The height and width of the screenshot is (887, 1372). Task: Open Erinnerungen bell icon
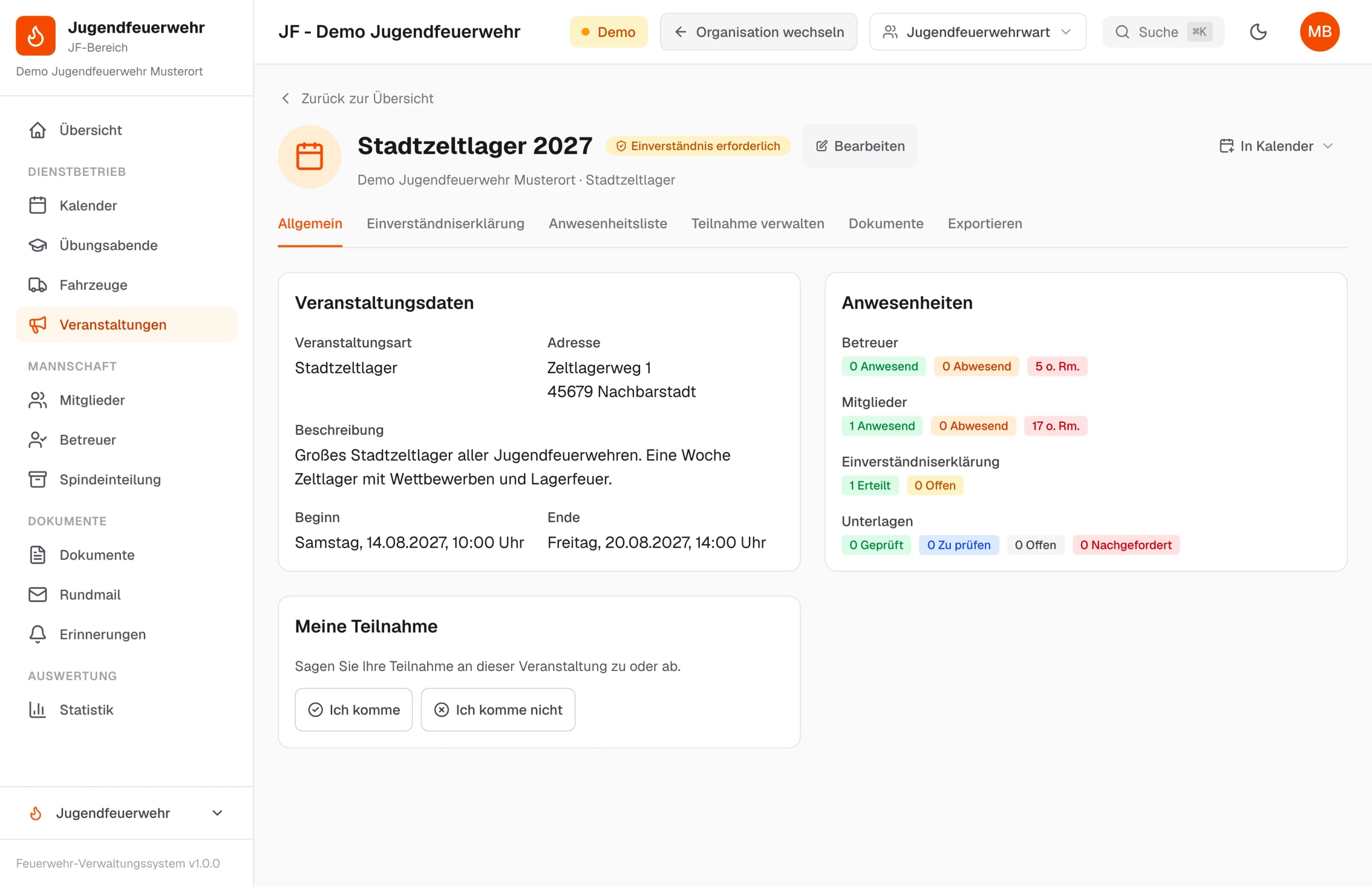point(38,635)
